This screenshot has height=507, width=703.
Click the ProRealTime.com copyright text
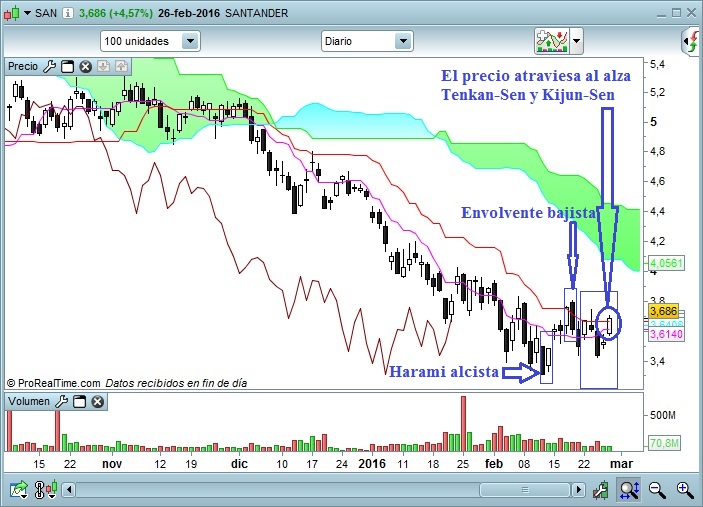53,383
